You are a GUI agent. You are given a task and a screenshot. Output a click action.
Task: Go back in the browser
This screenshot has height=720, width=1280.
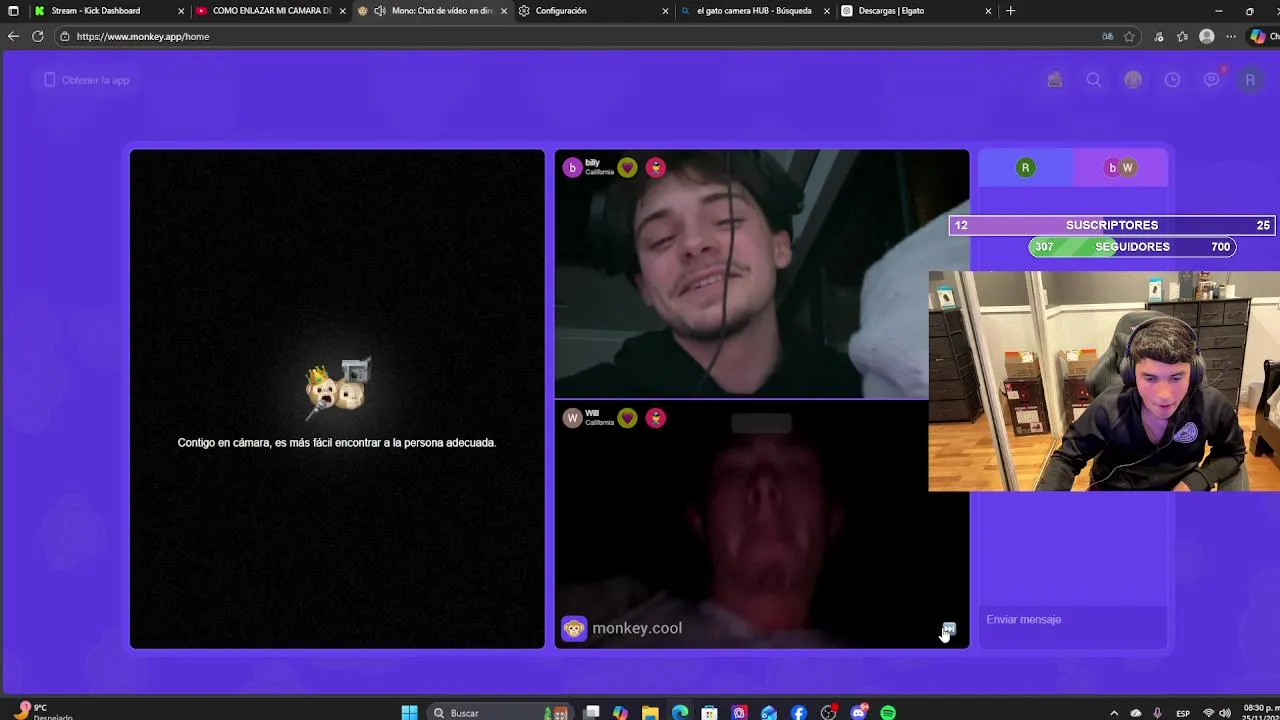[x=13, y=36]
